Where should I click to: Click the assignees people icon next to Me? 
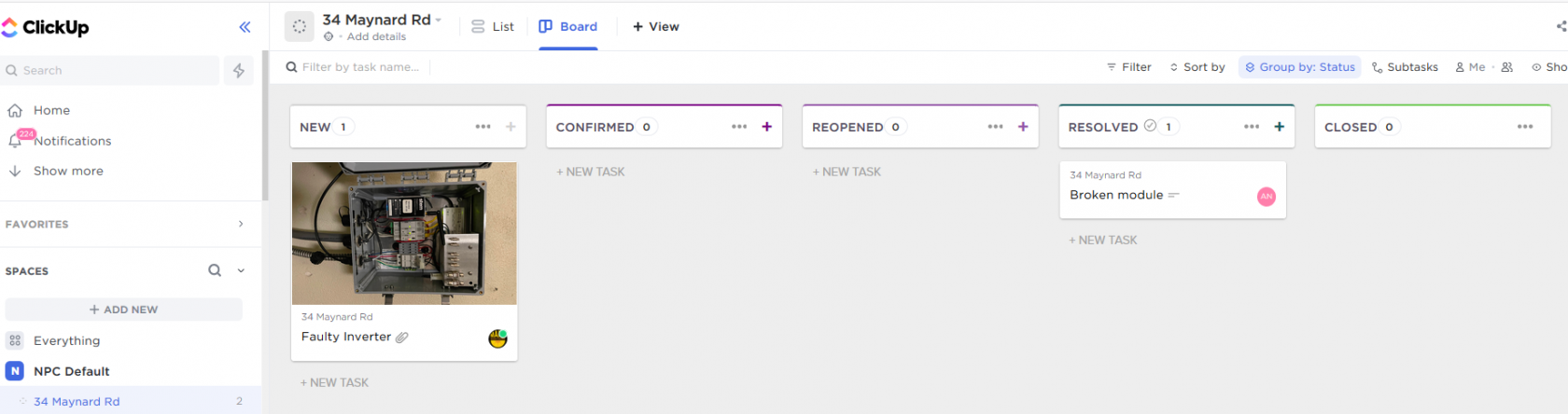click(x=1507, y=67)
